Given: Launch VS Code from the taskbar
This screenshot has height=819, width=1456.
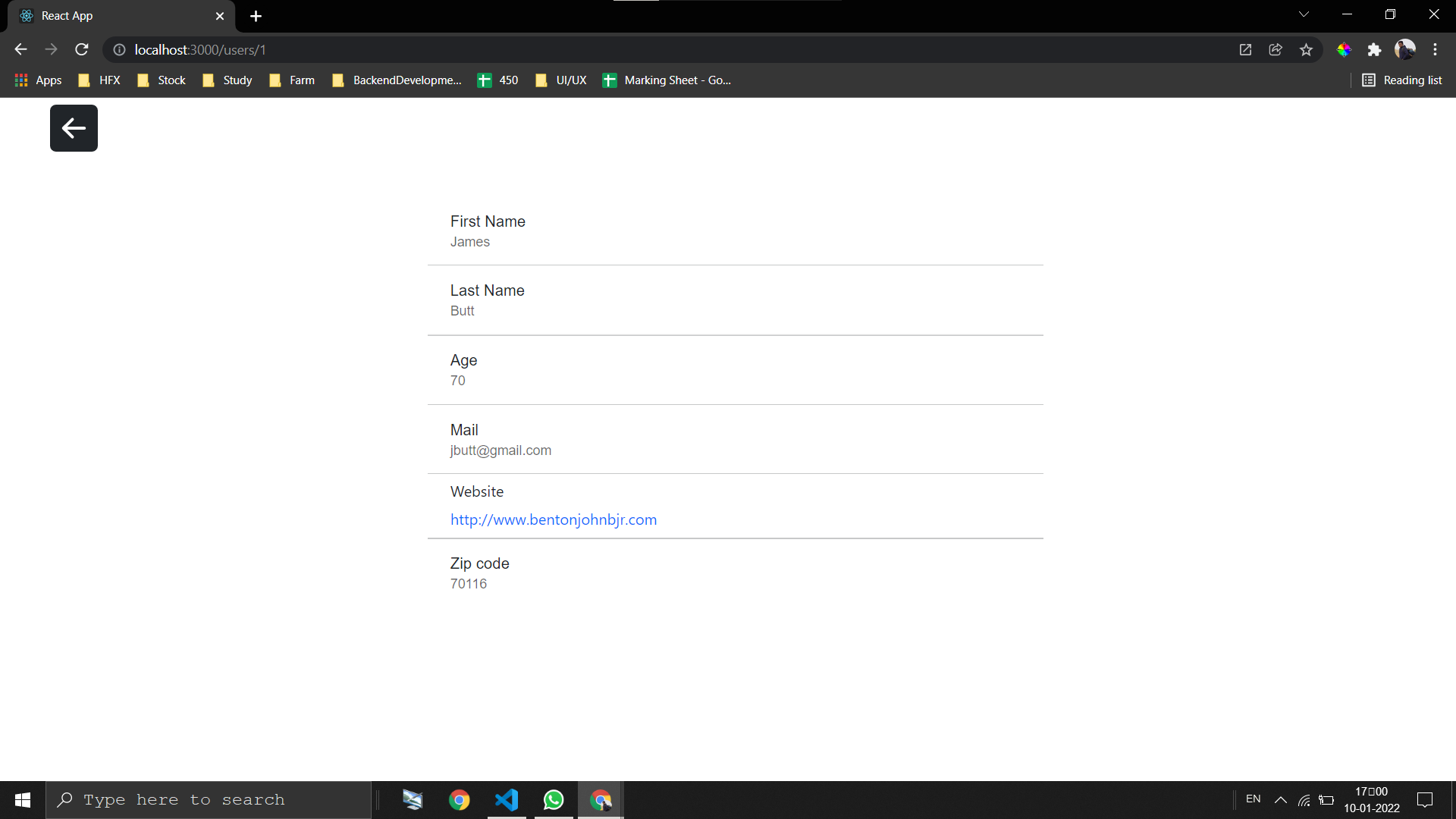Looking at the screenshot, I should point(506,799).
